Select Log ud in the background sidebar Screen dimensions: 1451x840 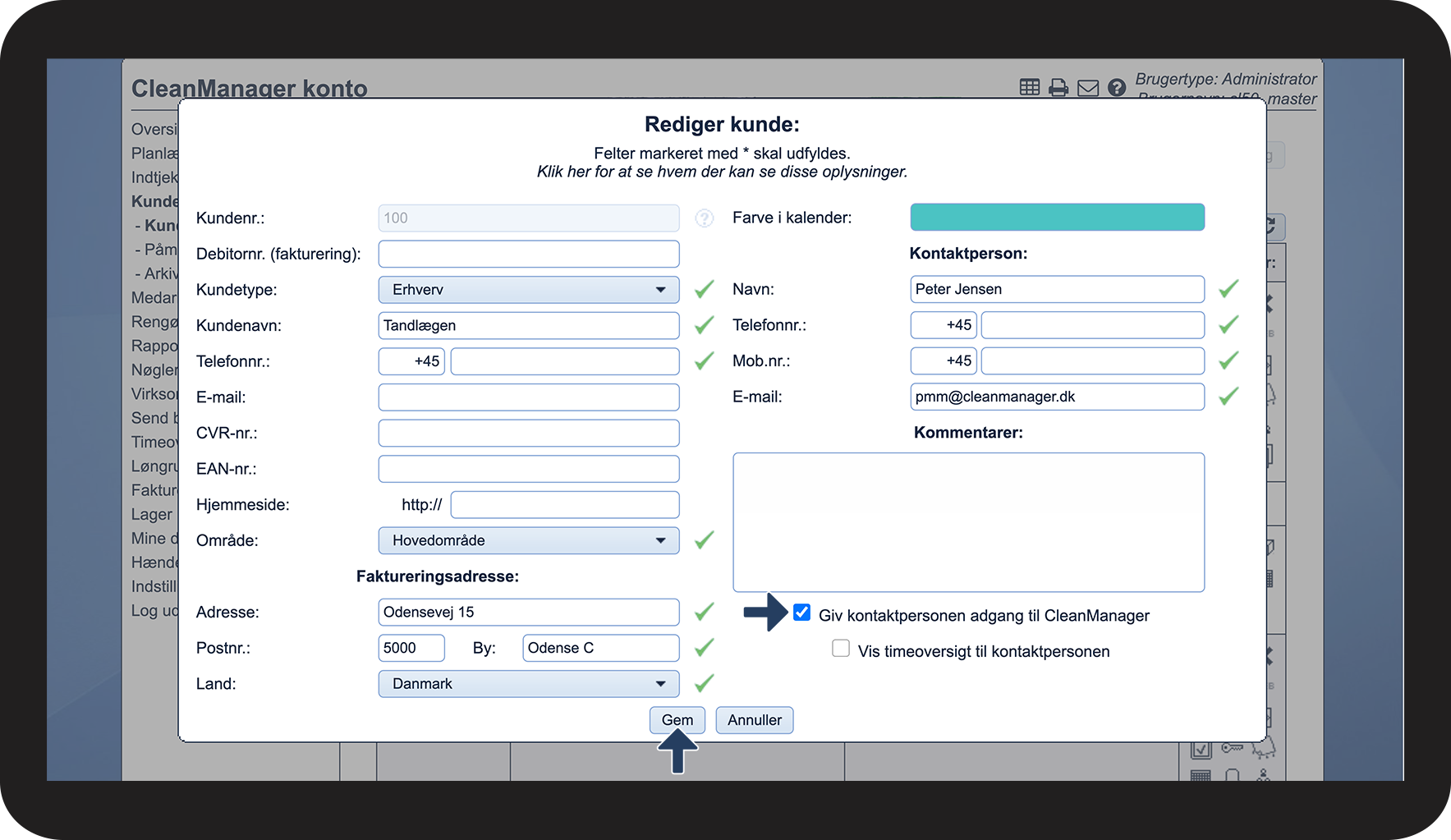tap(154, 611)
